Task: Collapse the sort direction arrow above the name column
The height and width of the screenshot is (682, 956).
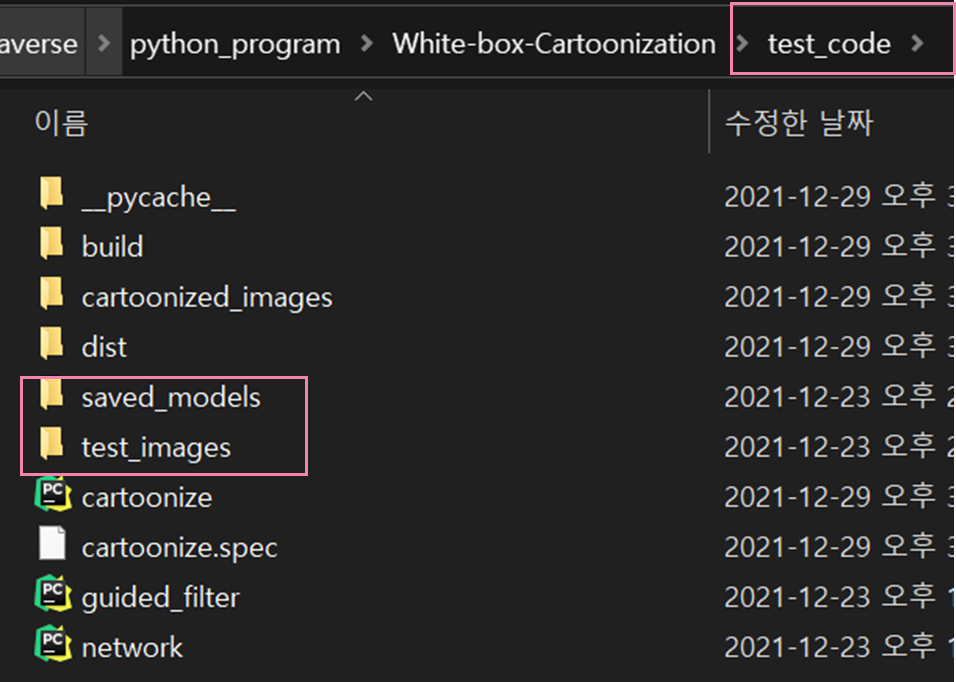Action: [x=363, y=95]
